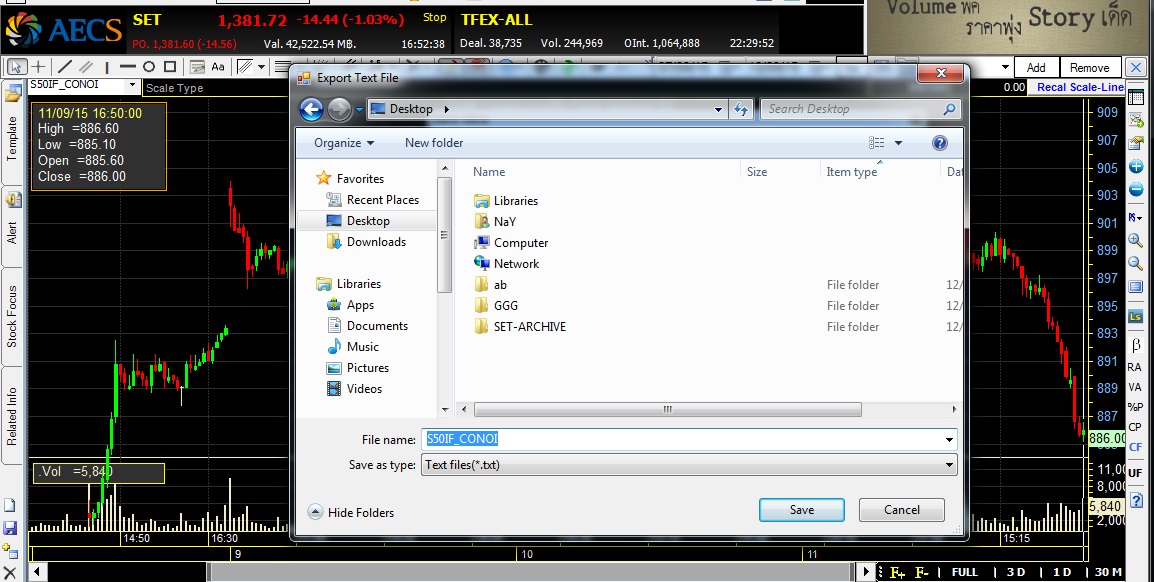Switch to the Template side tab

[x=12, y=138]
